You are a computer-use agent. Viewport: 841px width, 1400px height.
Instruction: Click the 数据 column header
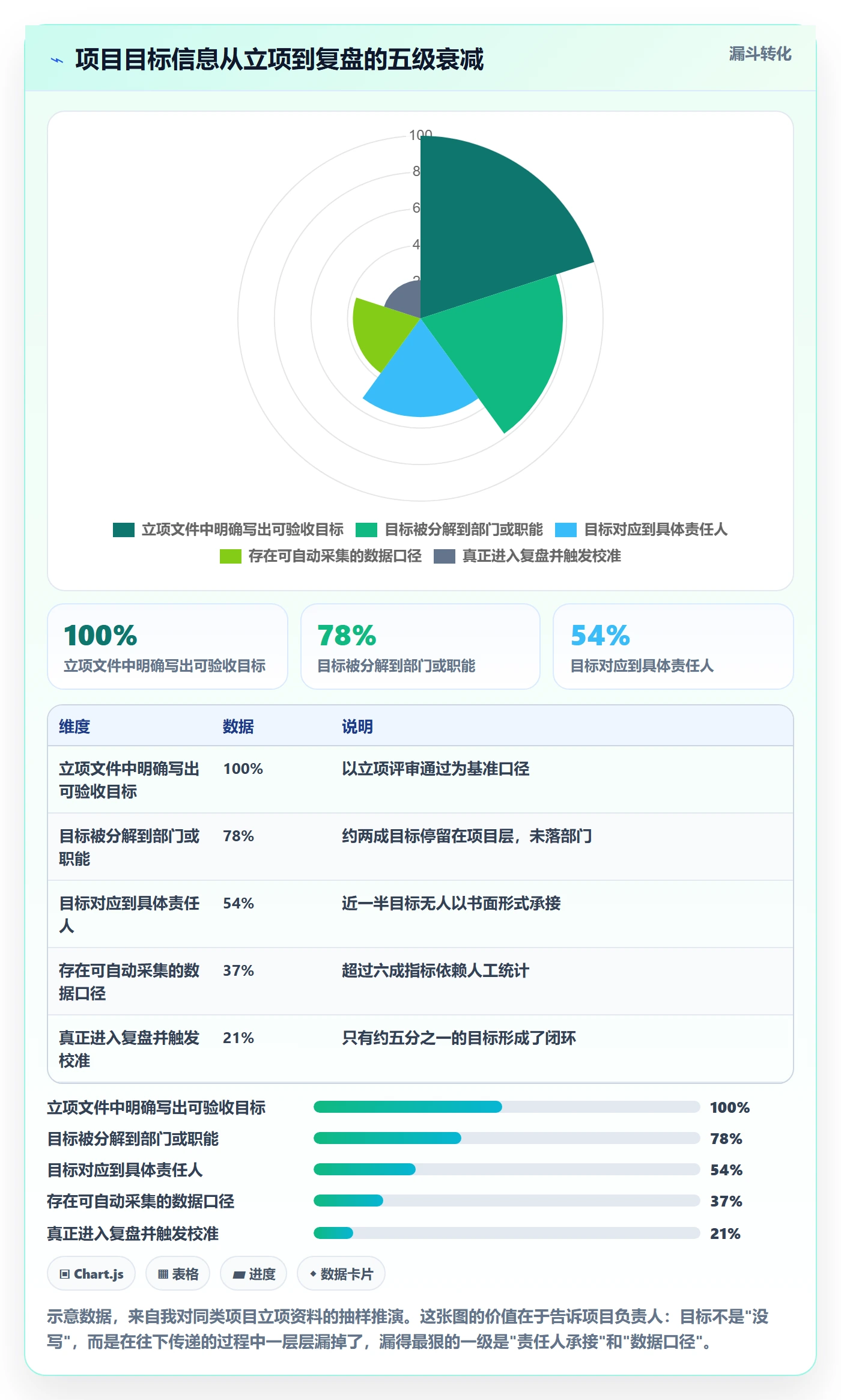coord(238,727)
